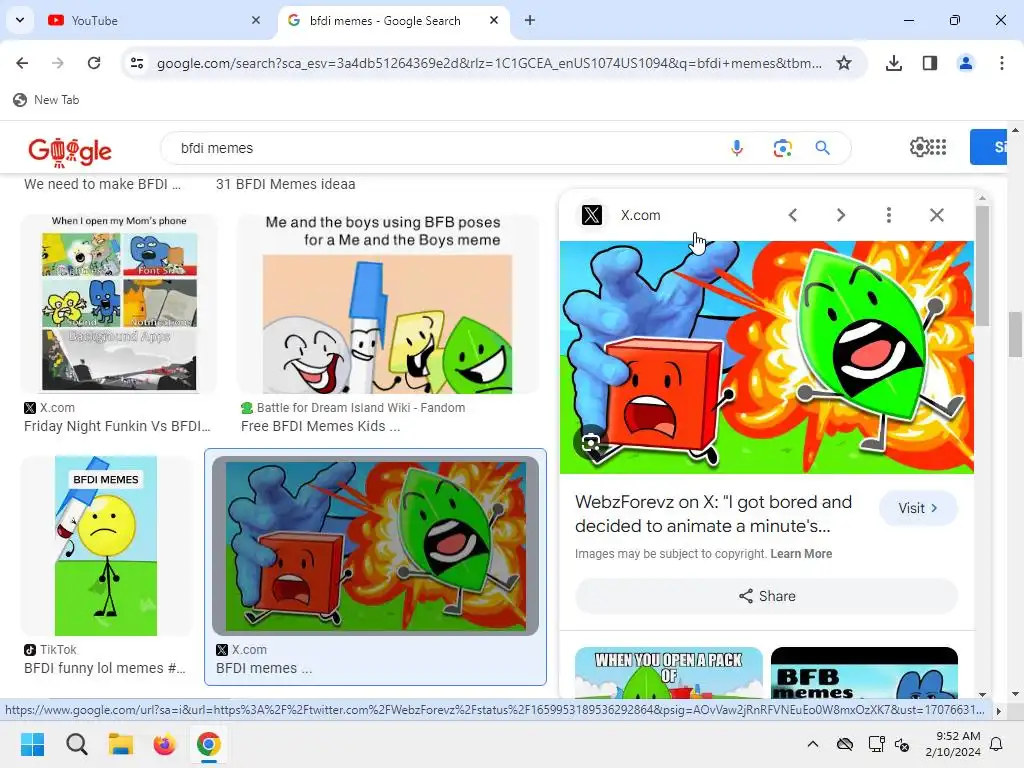Image resolution: width=1024 pixels, height=768 pixels.
Task: Open 'When you open a pack of' related image
Action: pos(669,673)
